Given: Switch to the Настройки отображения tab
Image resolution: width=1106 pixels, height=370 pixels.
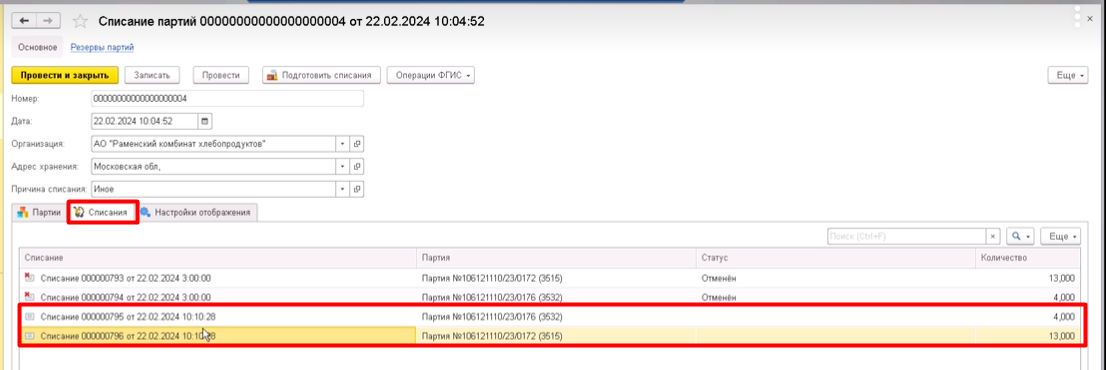Looking at the screenshot, I should coord(196,212).
